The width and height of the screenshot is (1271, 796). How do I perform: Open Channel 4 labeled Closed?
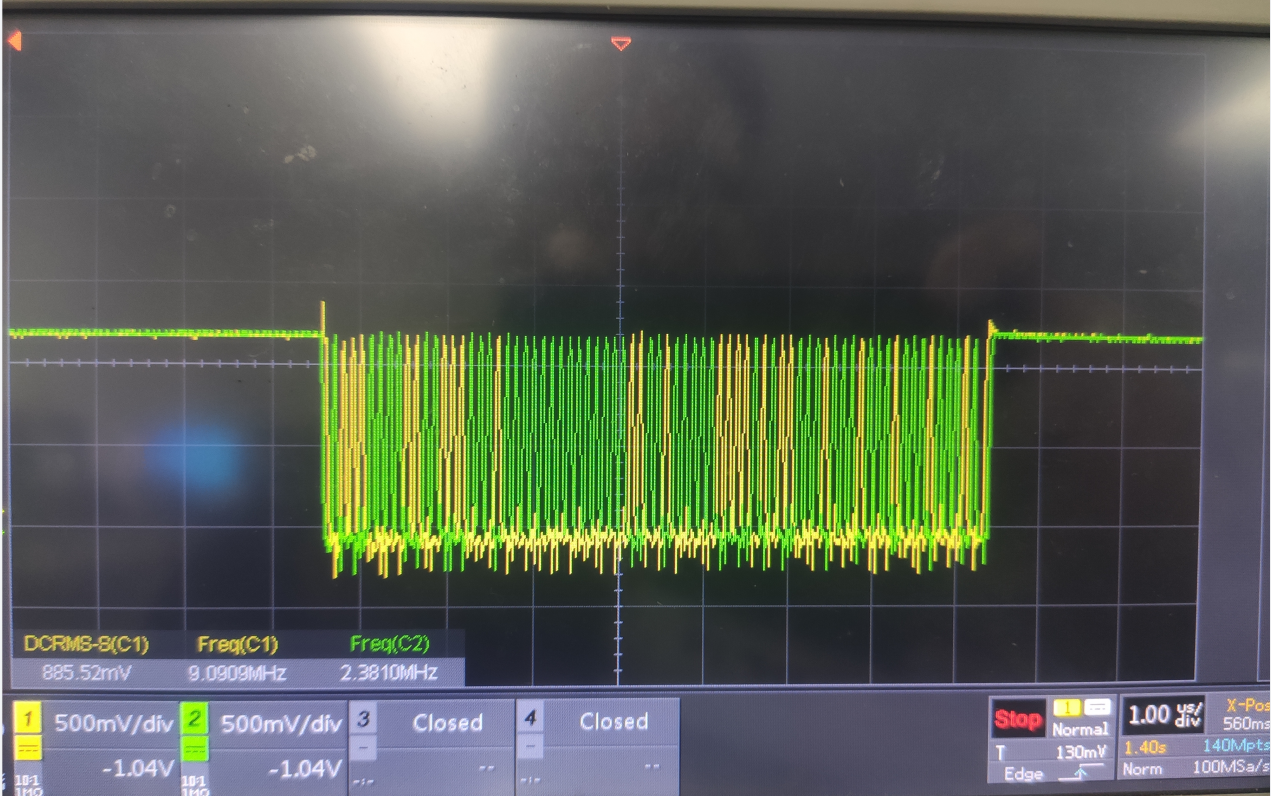point(613,722)
